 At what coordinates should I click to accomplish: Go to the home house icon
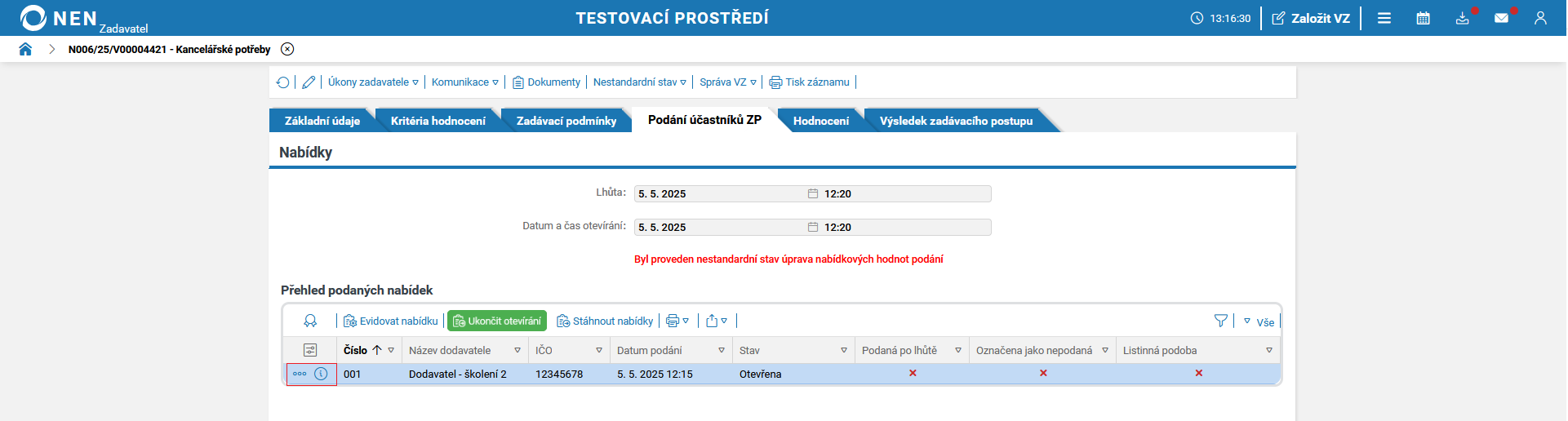[25, 49]
